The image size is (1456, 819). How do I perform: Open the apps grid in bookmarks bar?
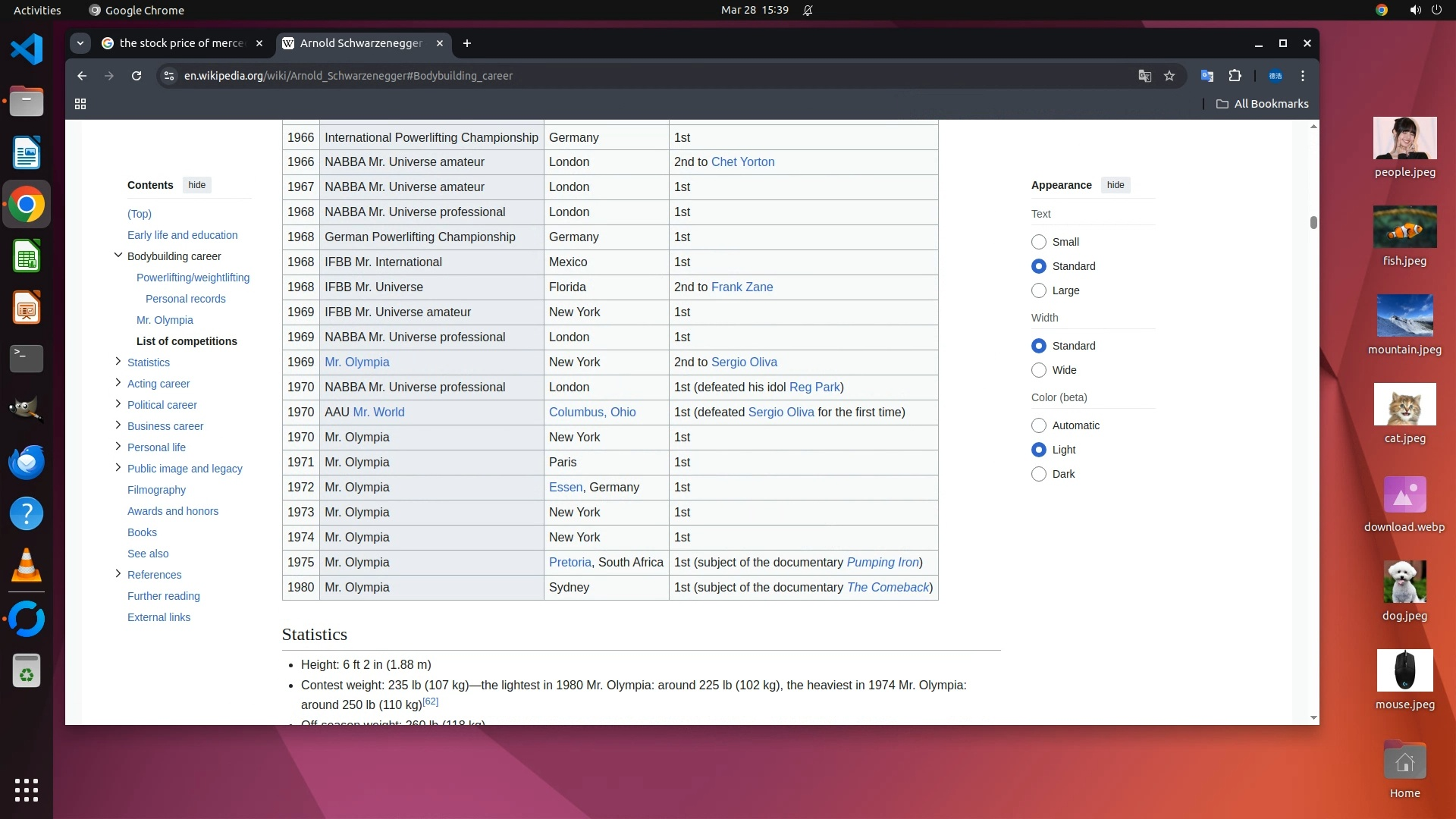[x=80, y=104]
